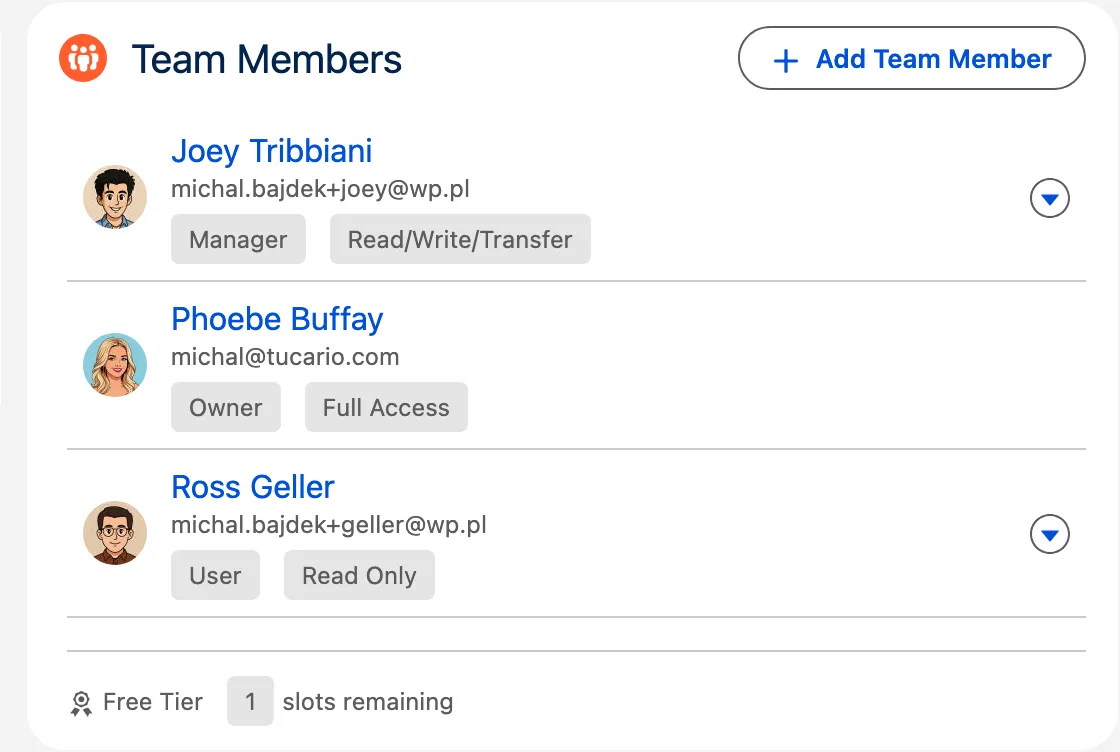Click Ross Geller's avatar picture
The image size is (1120, 752).
pos(115,533)
